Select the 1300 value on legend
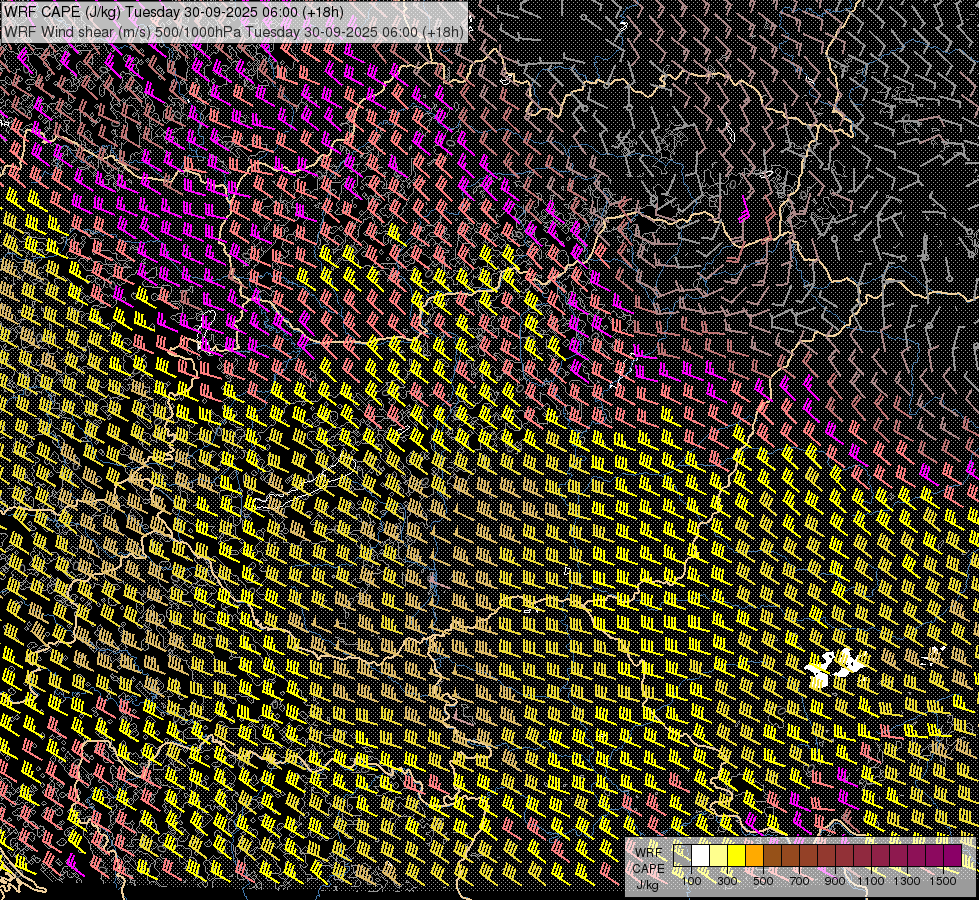The width and height of the screenshot is (979, 900). pyautogui.click(x=907, y=881)
